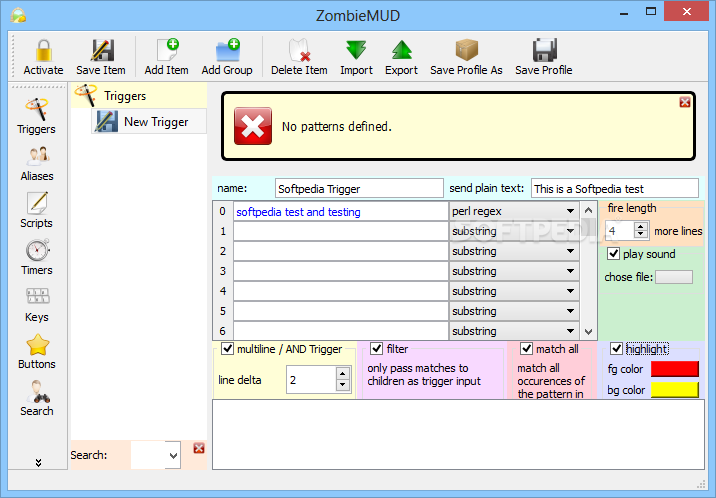Select the Triggers root tree node

[138, 95]
